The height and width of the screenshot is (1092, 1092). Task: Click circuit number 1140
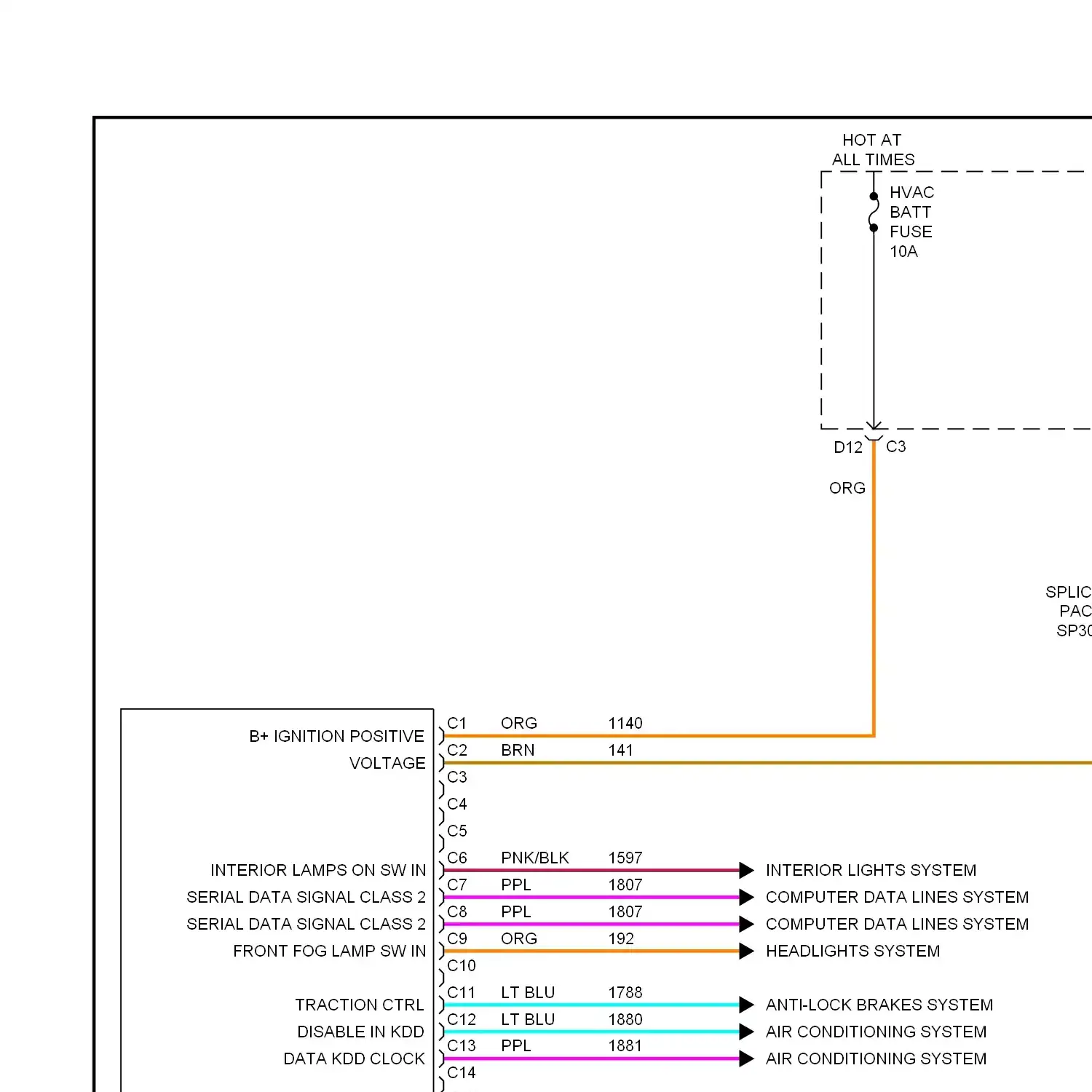tap(625, 723)
